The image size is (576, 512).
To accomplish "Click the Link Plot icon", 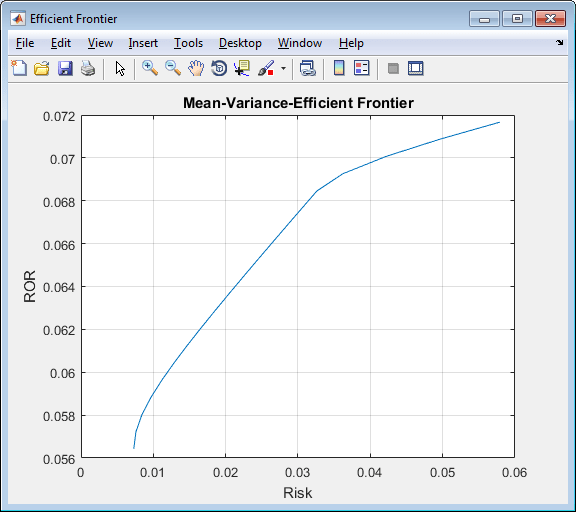I will [307, 68].
